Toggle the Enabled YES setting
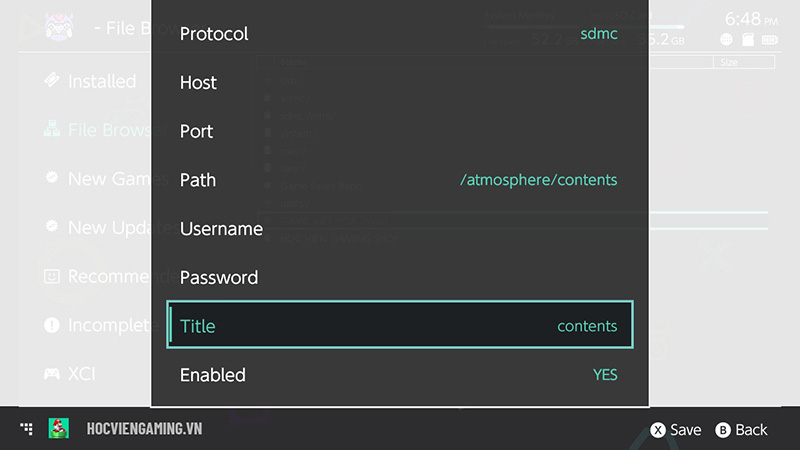This screenshot has height=450, width=800. (399, 375)
